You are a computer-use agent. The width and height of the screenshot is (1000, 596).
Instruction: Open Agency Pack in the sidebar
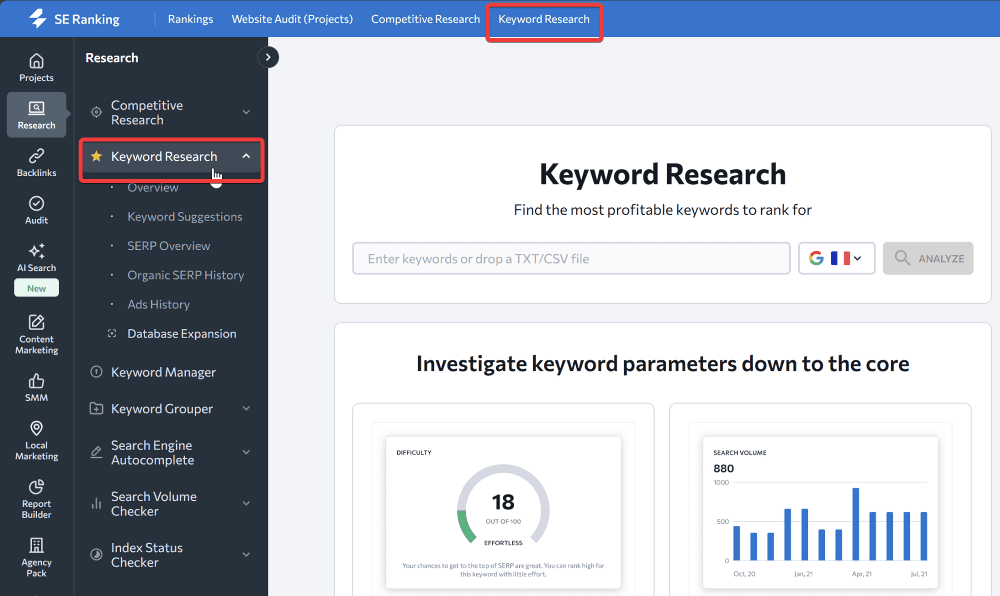tap(36, 557)
